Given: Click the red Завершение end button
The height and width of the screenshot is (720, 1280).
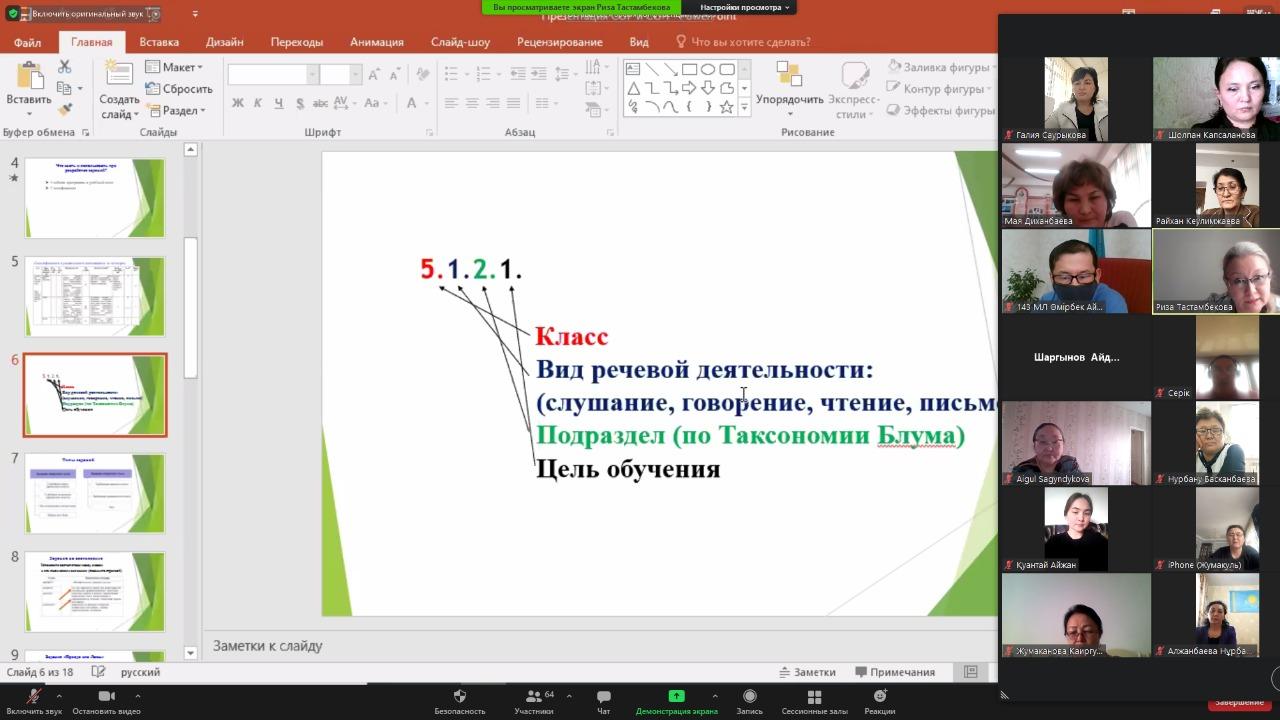Looking at the screenshot, I should click(1240, 702).
